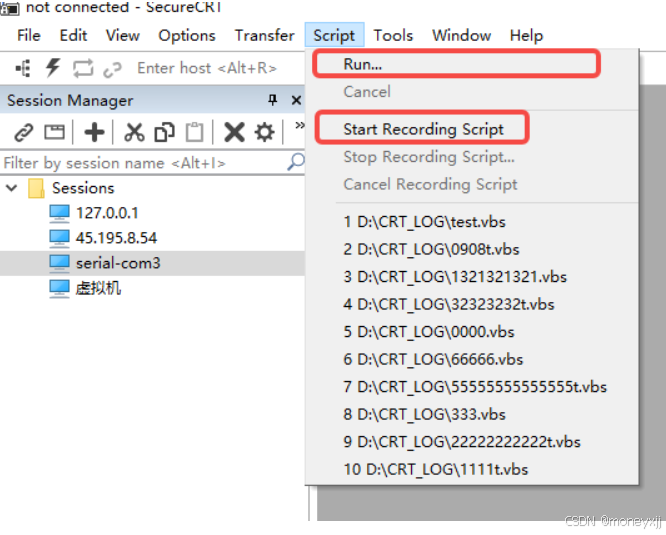Screen dimensions: 666x535
Task: Open the Tools menu
Action: pyautogui.click(x=393, y=35)
